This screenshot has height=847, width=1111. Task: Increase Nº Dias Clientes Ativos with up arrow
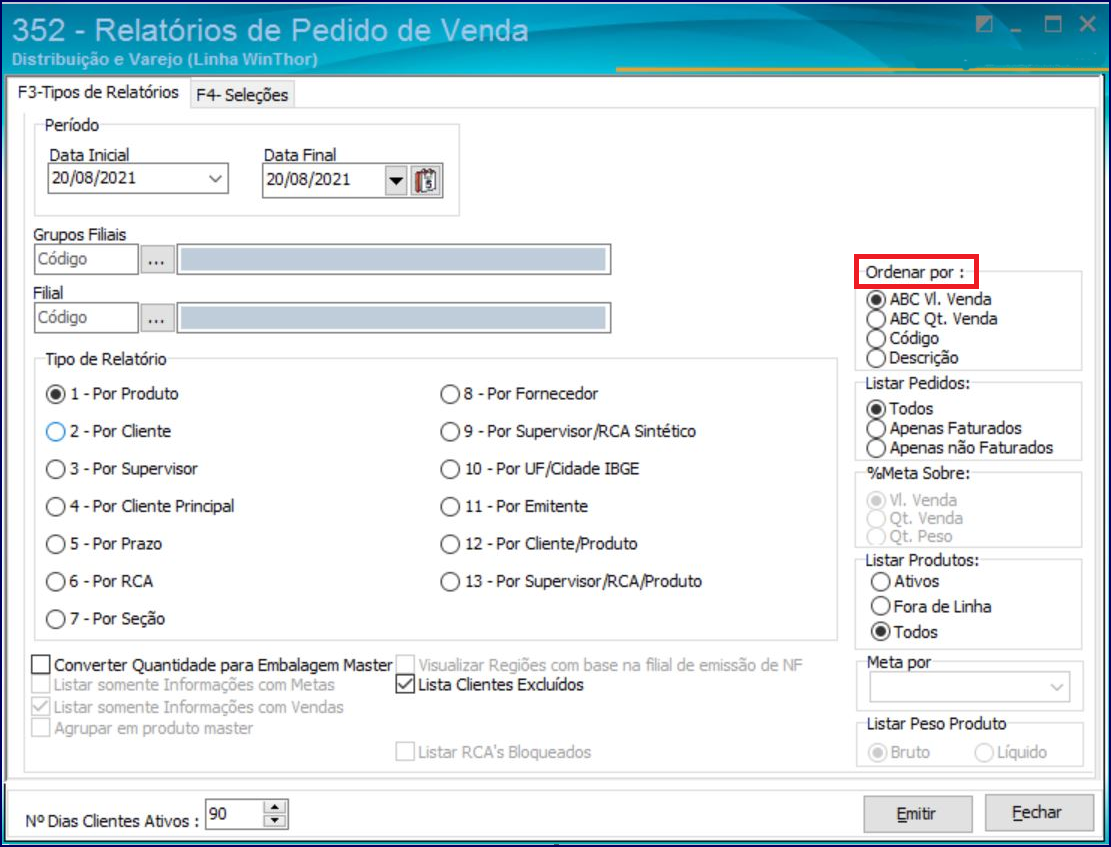point(275,807)
